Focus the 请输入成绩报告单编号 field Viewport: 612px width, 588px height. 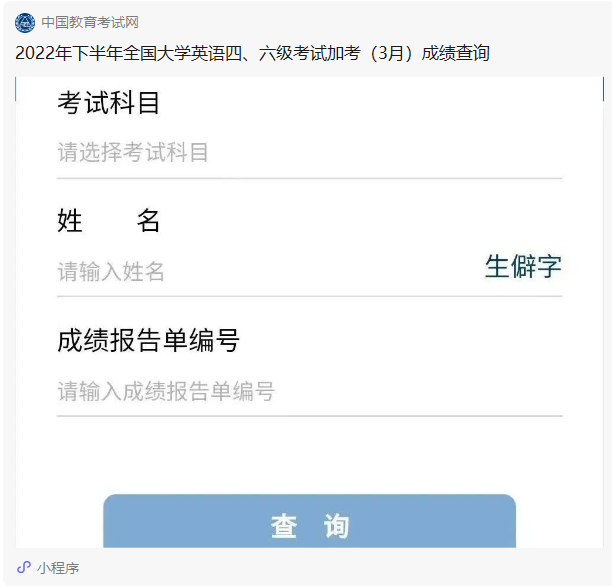(x=310, y=391)
